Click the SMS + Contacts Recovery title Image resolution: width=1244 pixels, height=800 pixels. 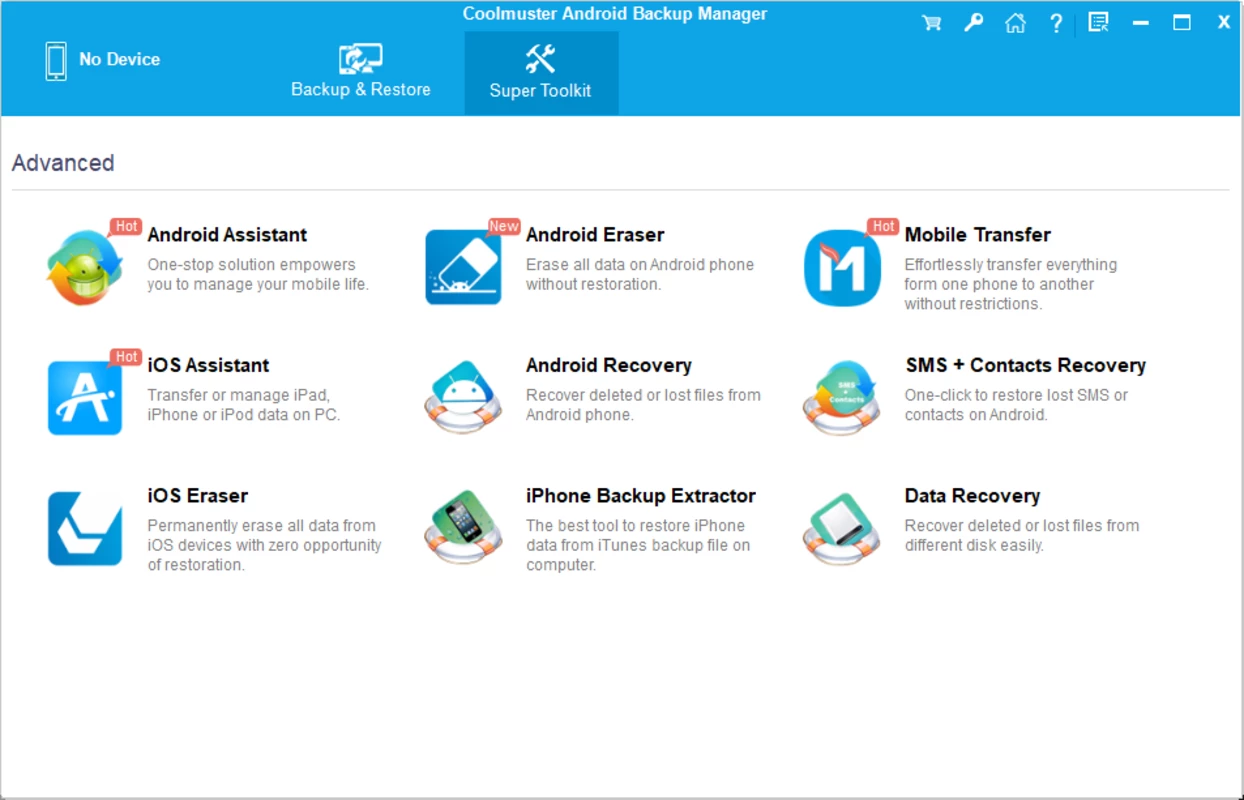pos(1025,365)
